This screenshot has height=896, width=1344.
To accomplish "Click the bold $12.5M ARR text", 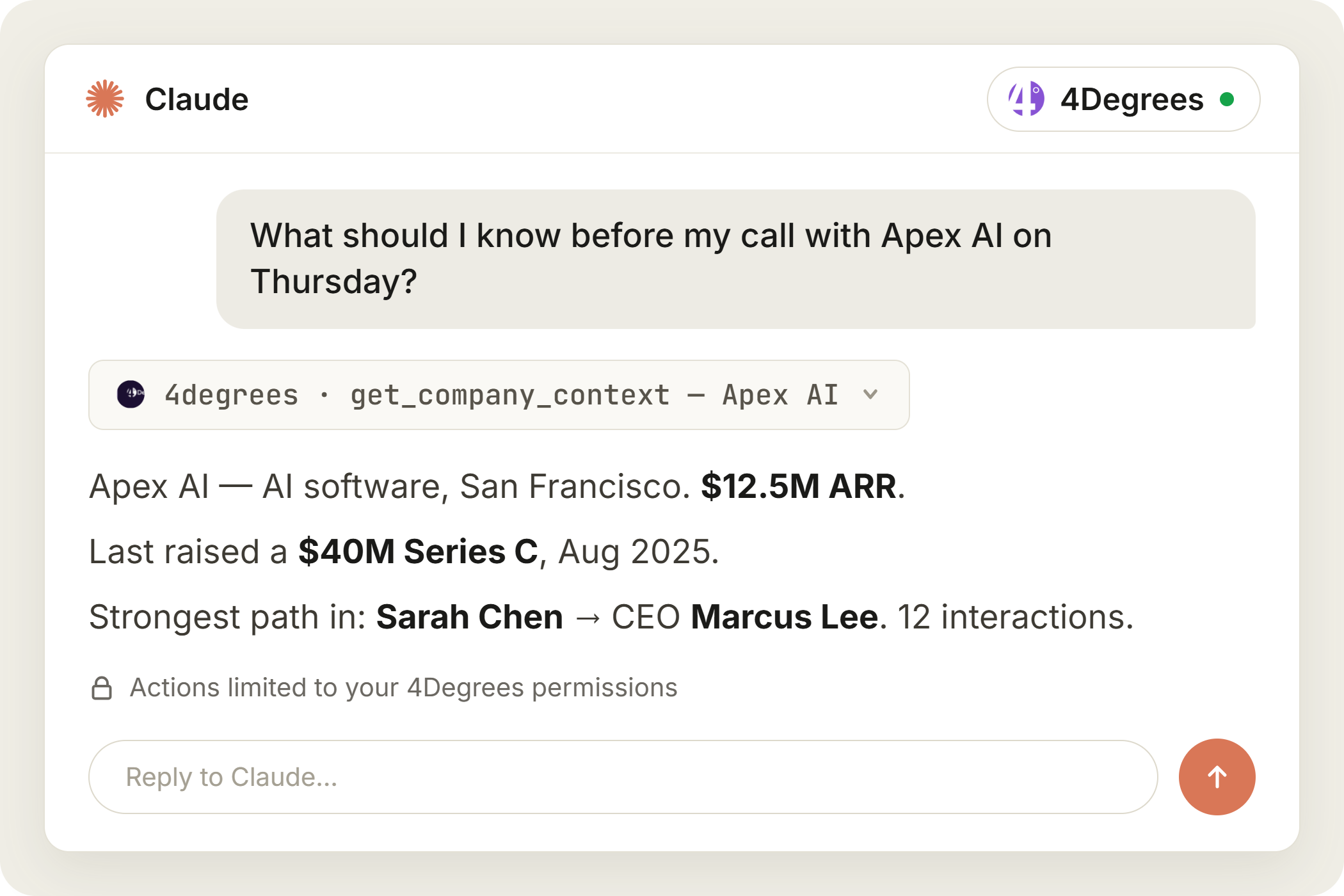I will 799,486.
